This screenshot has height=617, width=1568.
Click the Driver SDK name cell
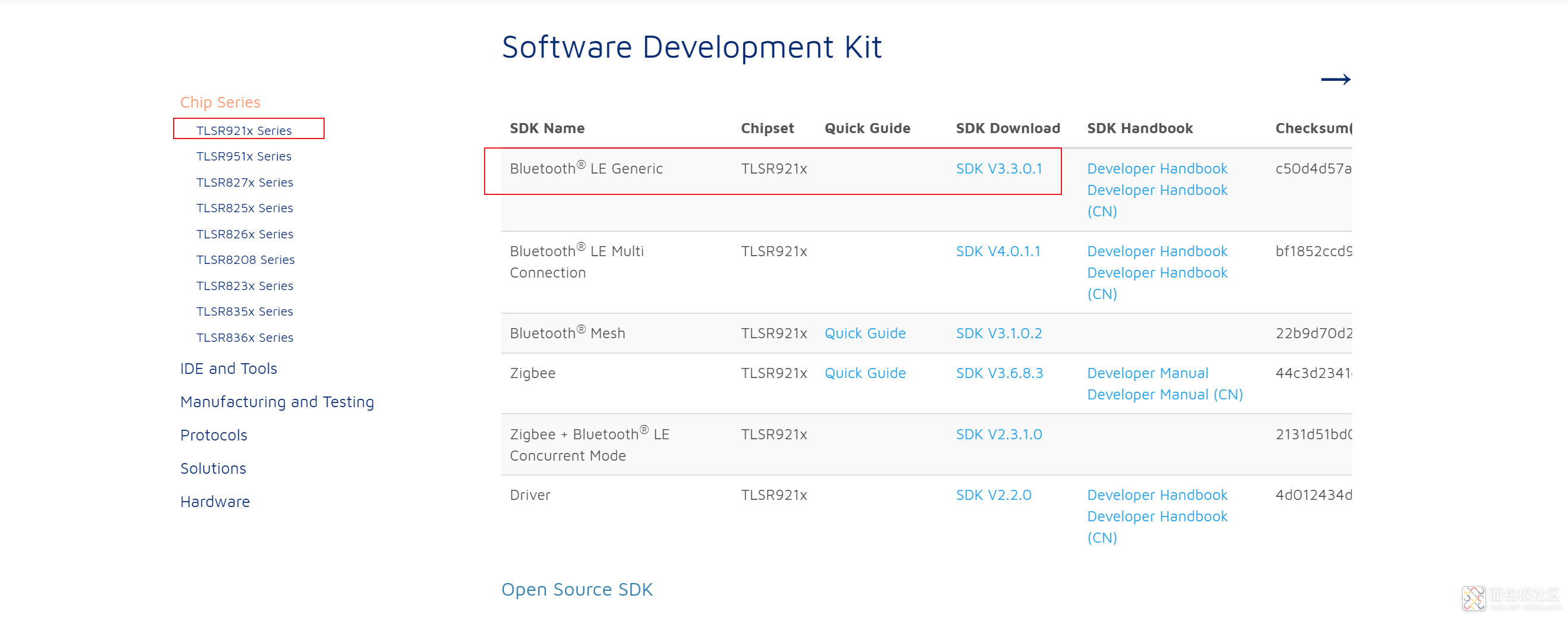pyautogui.click(x=530, y=495)
